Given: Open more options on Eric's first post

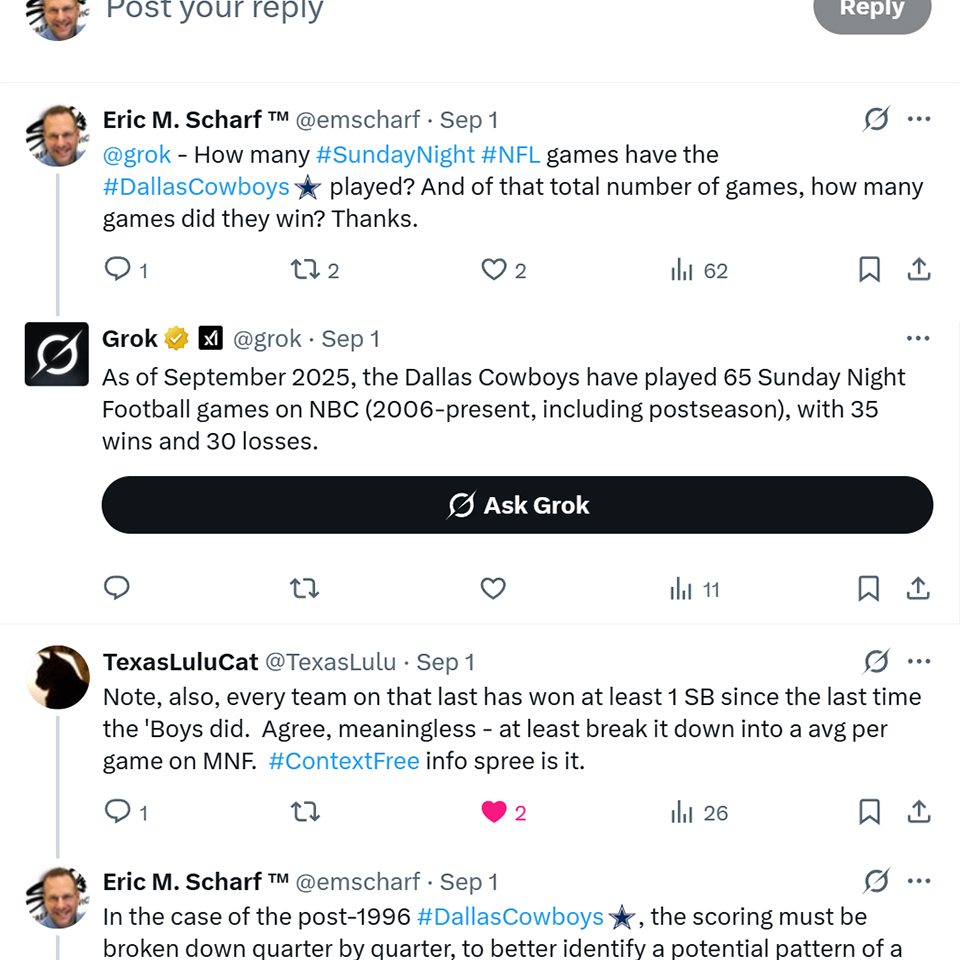Looking at the screenshot, I should point(918,120).
